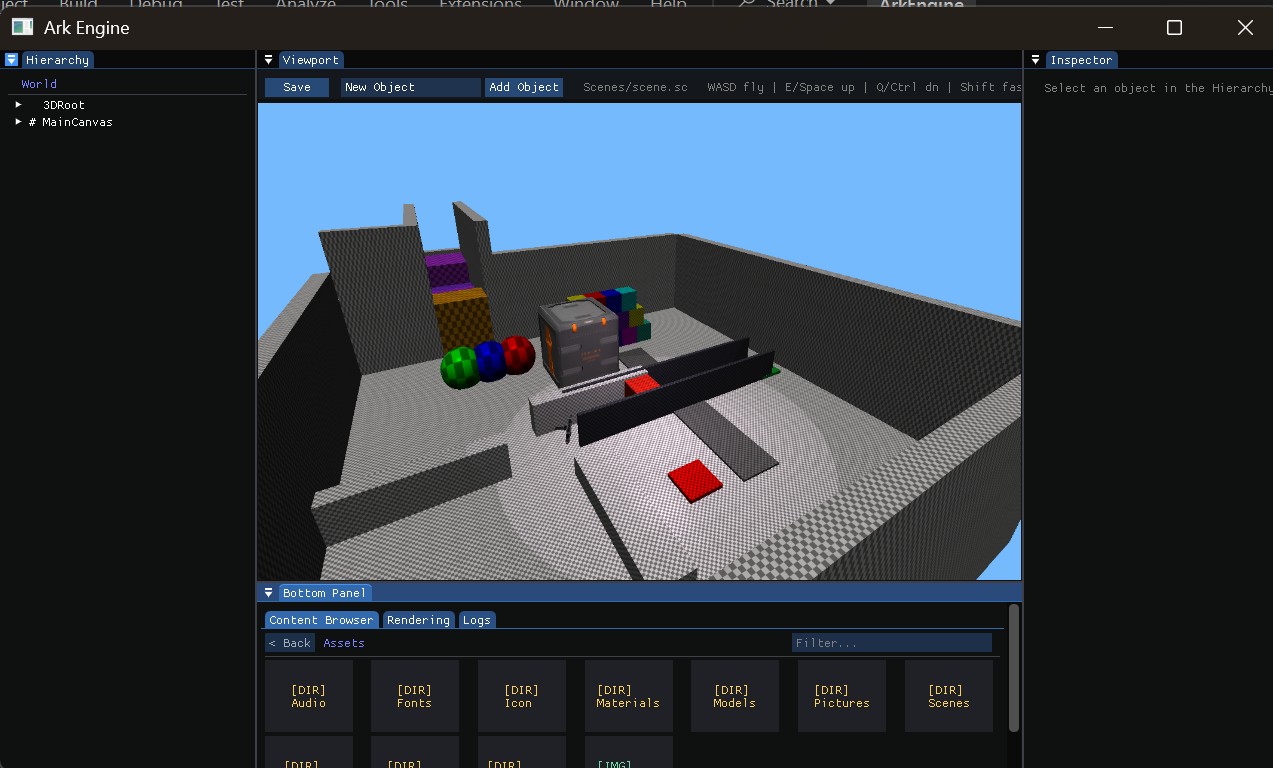Open the Materials directory
1273x768 pixels.
629,696
